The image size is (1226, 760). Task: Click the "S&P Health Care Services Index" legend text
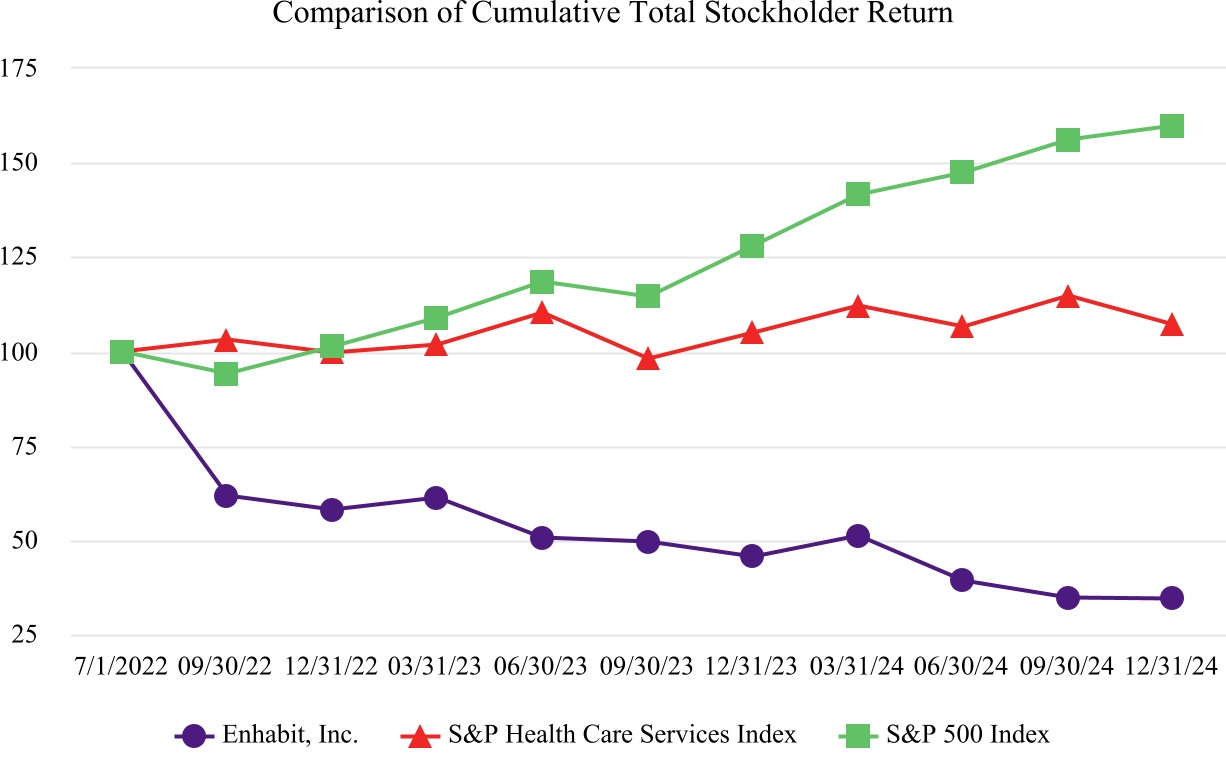(622, 736)
